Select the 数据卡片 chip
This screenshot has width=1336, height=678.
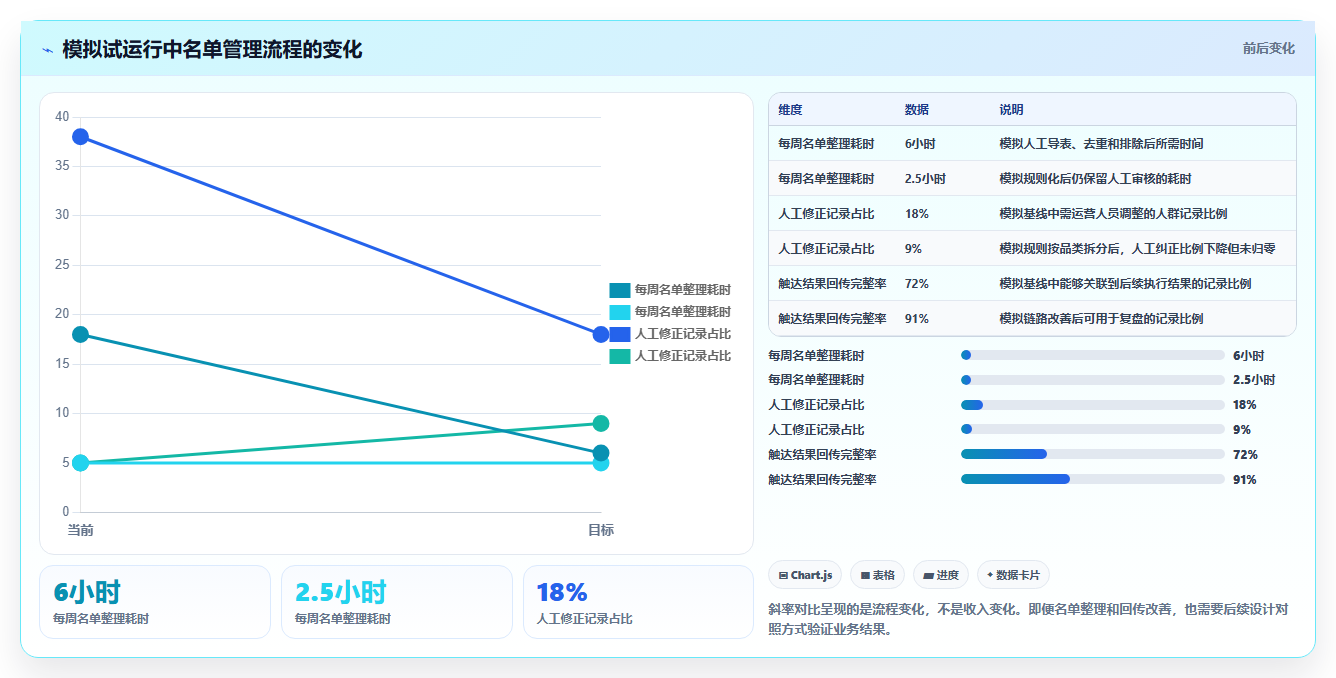(x=1013, y=575)
